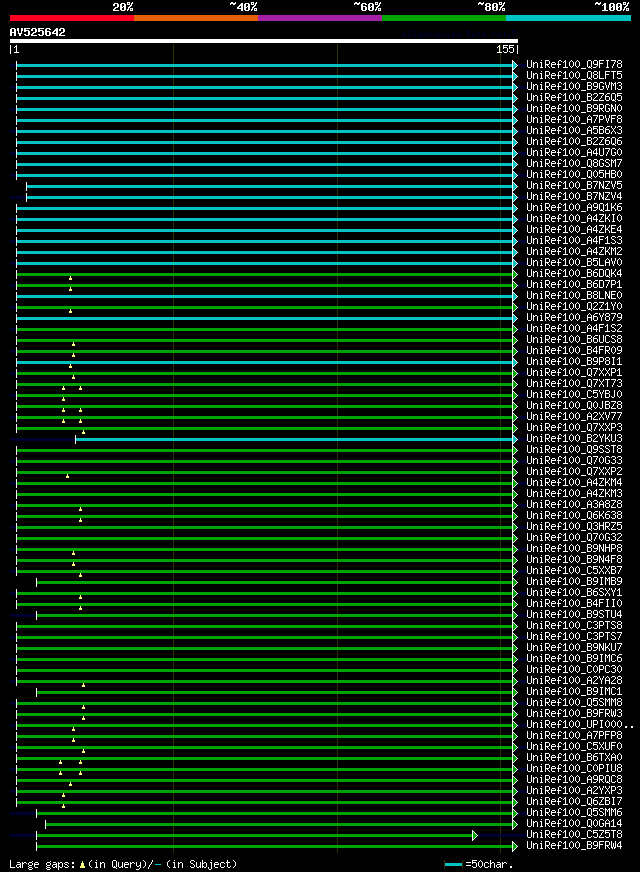Click the gap triangle on the UniRef100_Q2Z1Y0 row
Screen dimensions: 640x872
coord(70,311)
